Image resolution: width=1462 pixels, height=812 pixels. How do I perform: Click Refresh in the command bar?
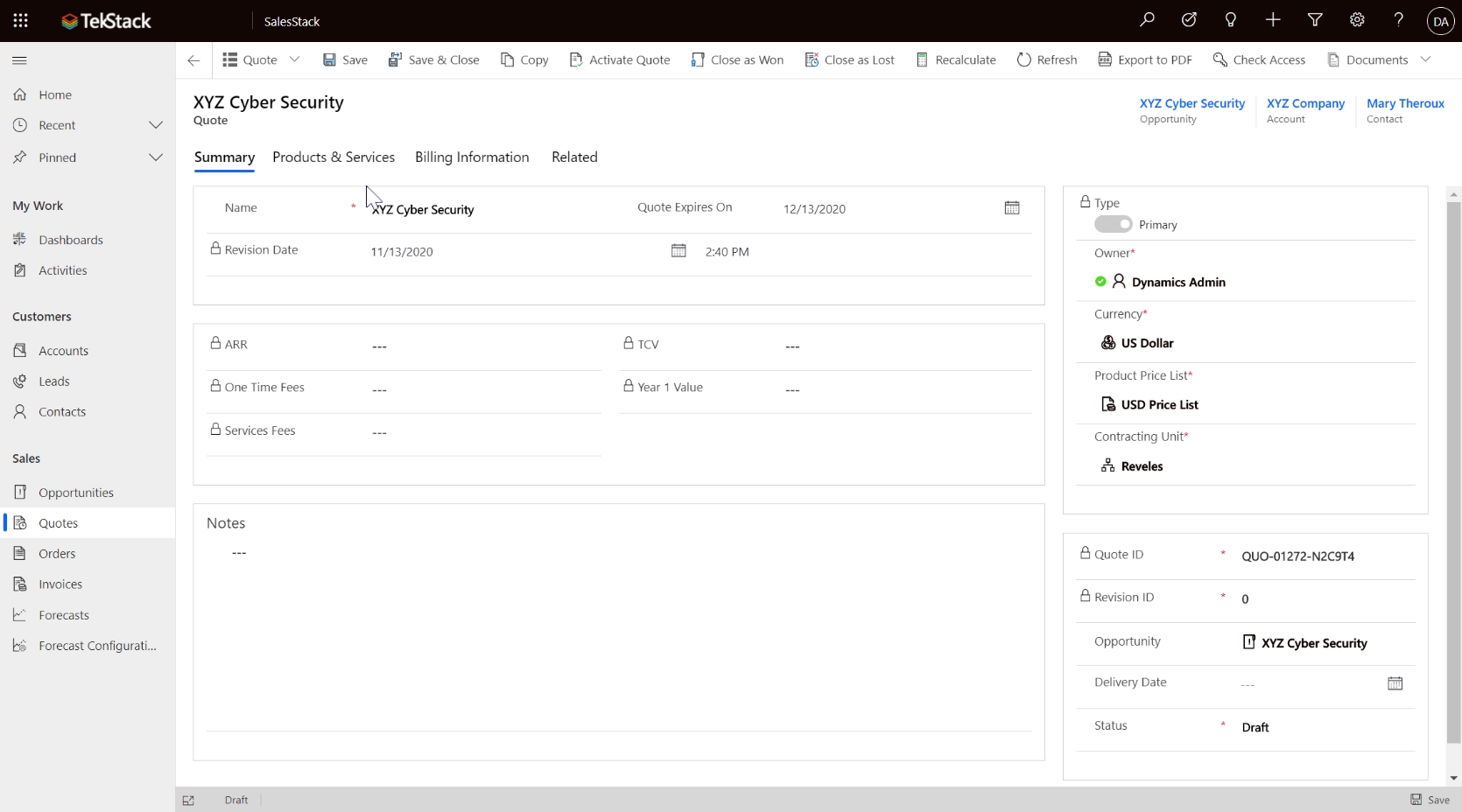[x=1047, y=59]
